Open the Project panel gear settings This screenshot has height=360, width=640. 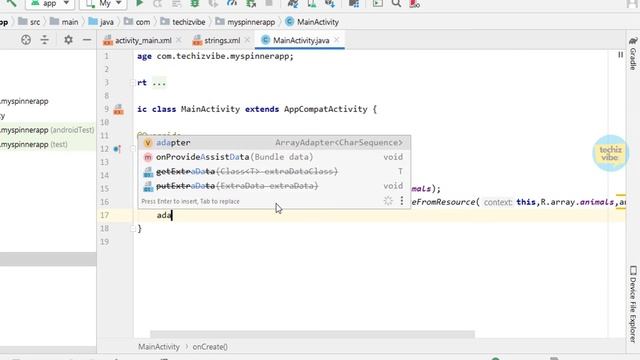[68, 40]
